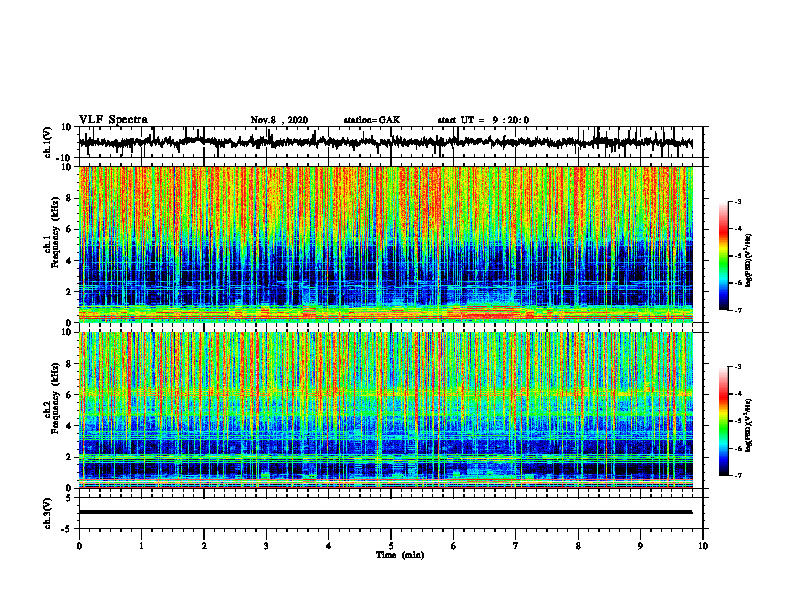Click the "-7" label on ch.2 color scale
Image resolution: width=792 pixels, height=612 pixels.
[738, 476]
